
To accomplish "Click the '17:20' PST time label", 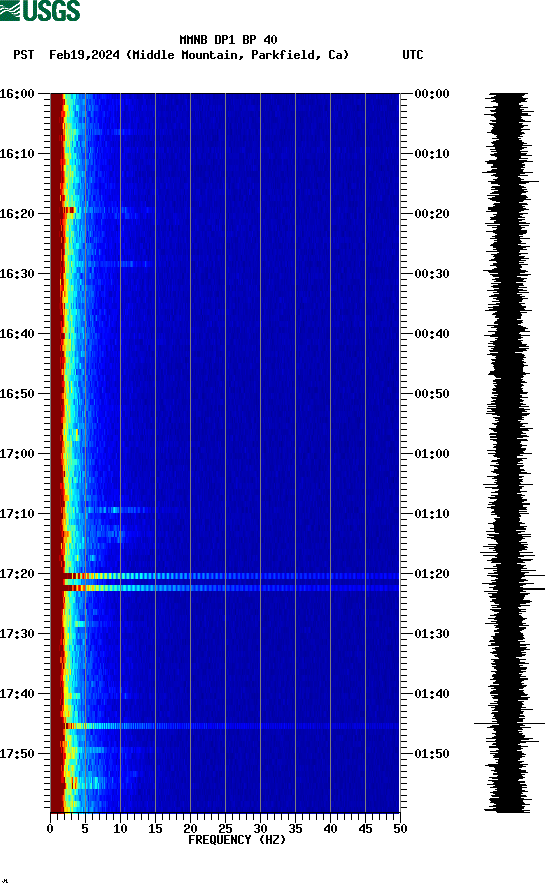I will click(17, 574).
